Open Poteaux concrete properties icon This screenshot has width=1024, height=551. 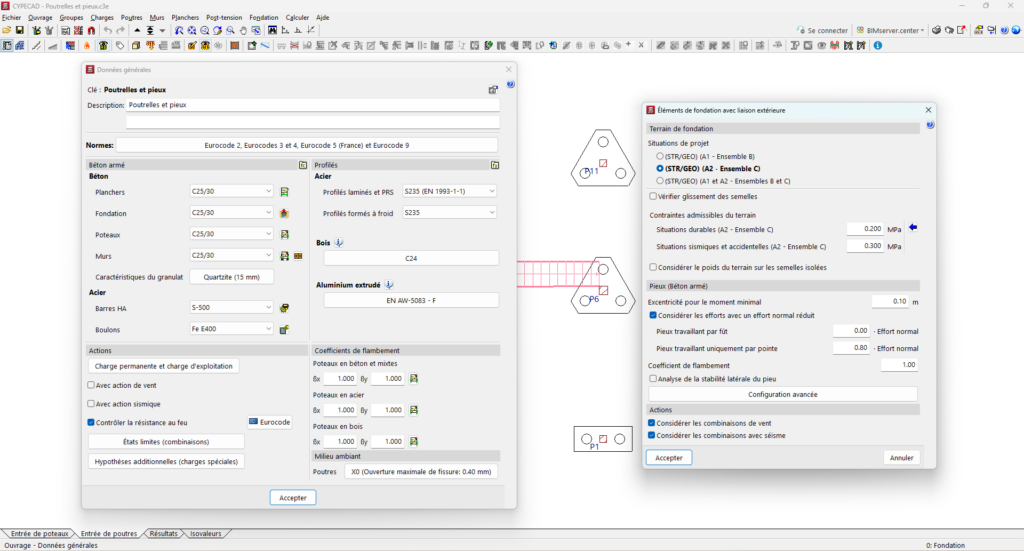pos(285,234)
